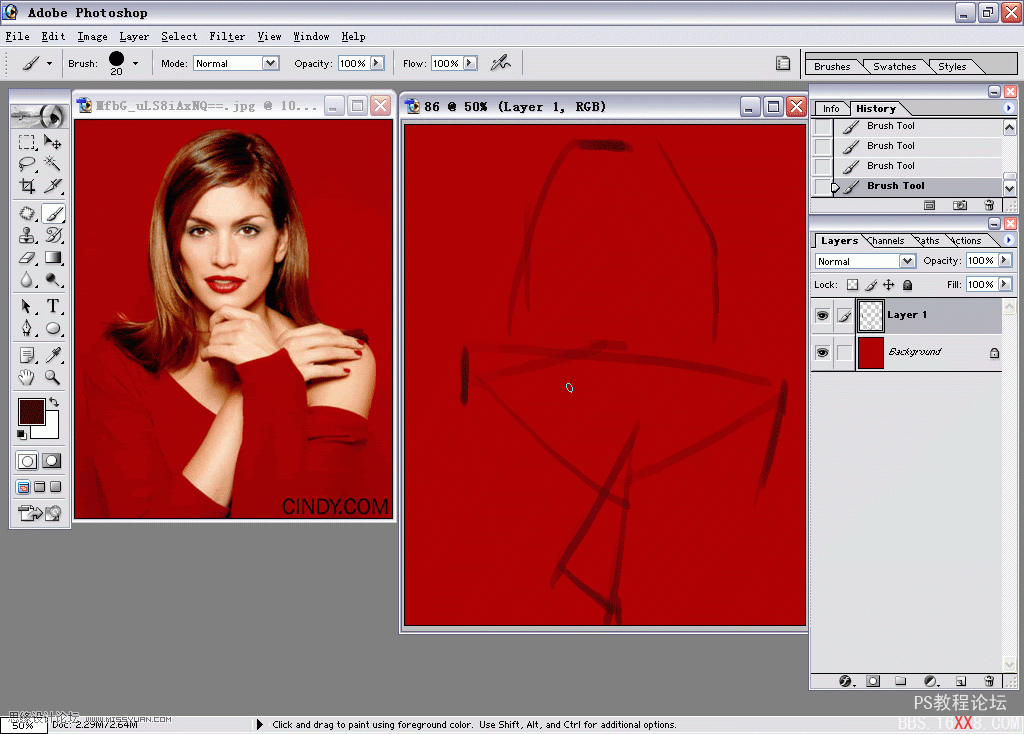Toggle lock image pixels
The image size is (1024, 734).
[x=871, y=285]
